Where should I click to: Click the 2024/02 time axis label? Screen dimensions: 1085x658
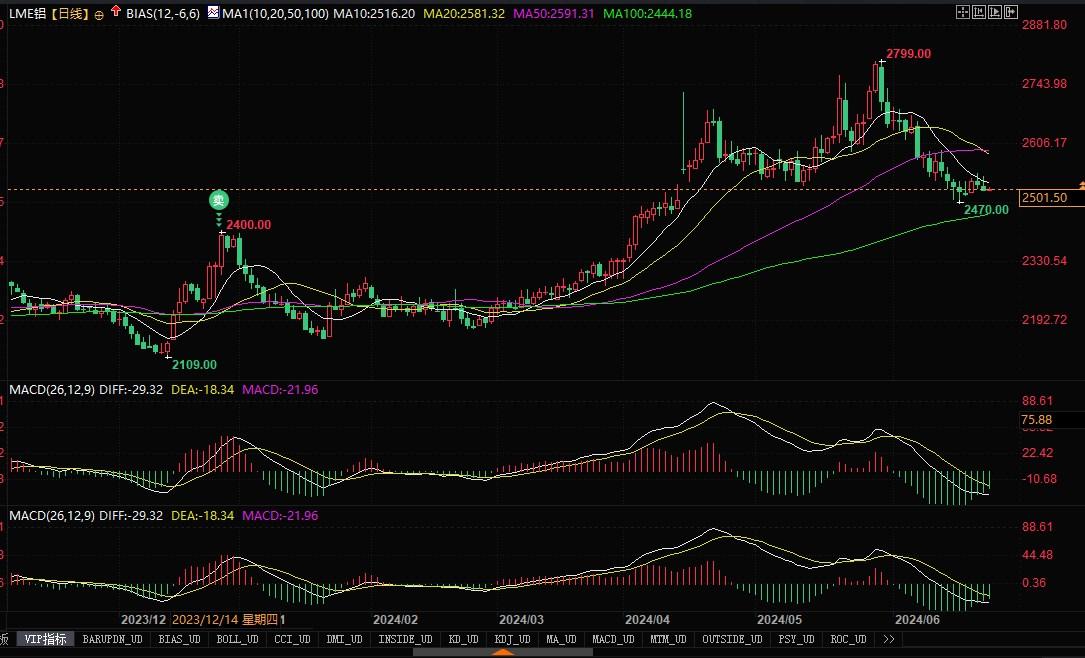coord(395,620)
